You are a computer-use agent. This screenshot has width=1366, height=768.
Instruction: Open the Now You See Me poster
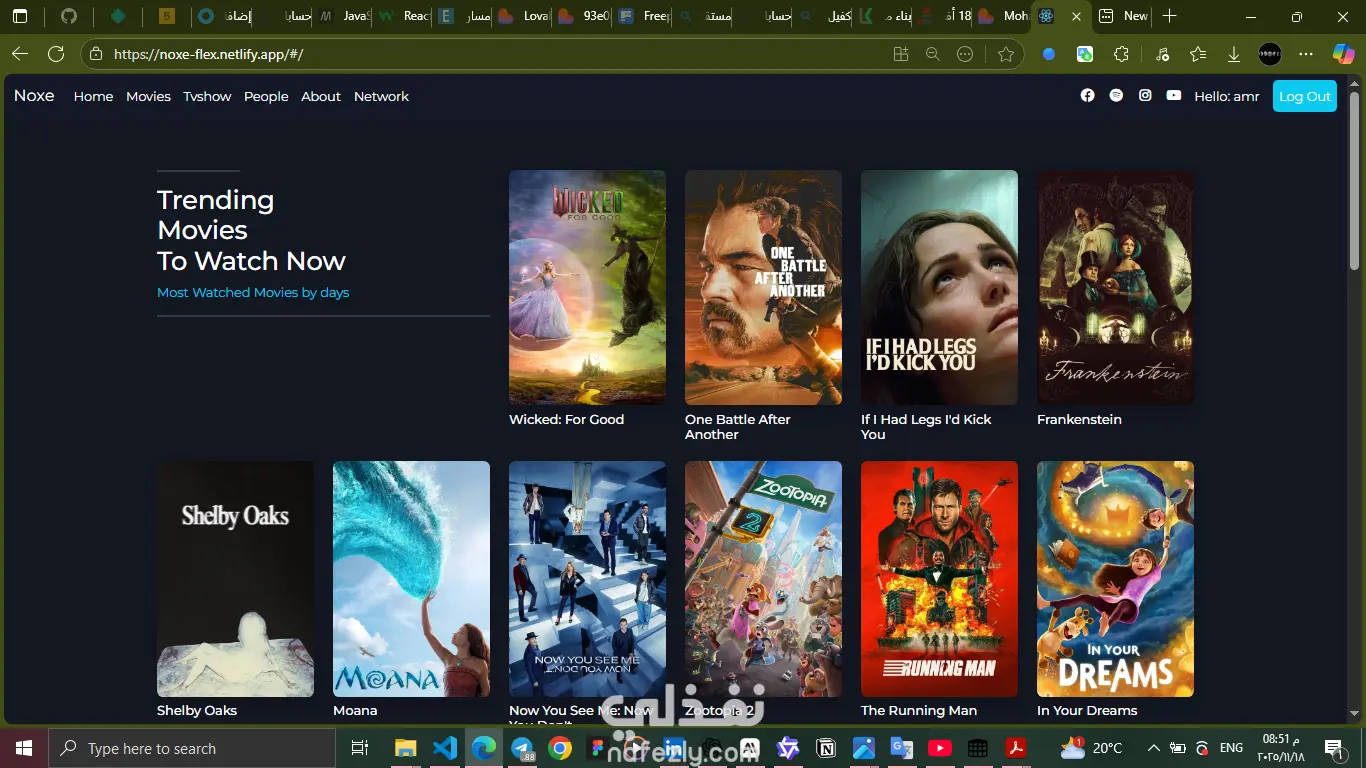tap(587, 578)
